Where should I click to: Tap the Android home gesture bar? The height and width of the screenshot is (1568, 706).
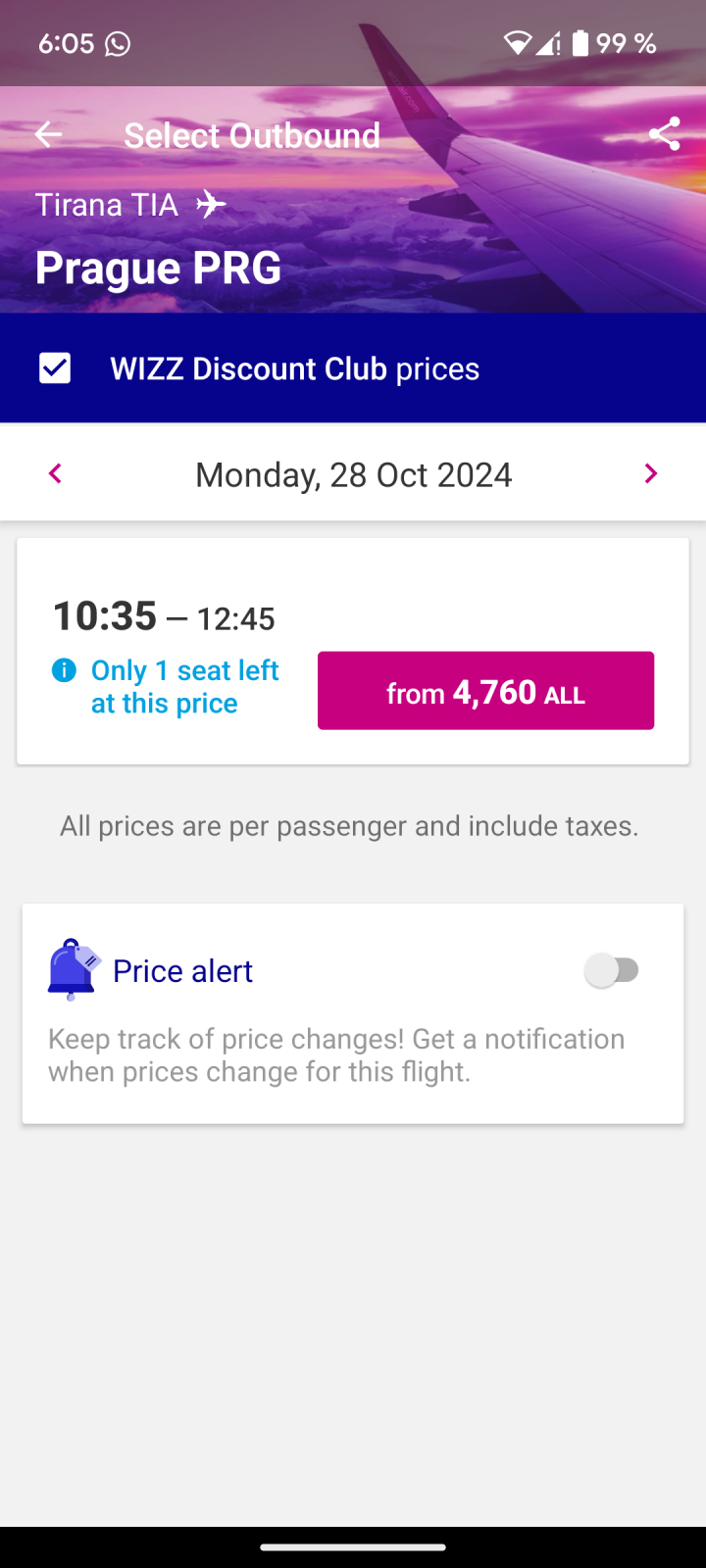353,1547
